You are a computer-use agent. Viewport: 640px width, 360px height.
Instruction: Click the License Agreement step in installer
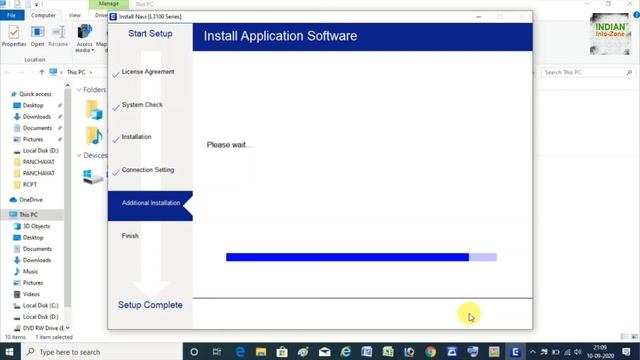click(148, 72)
